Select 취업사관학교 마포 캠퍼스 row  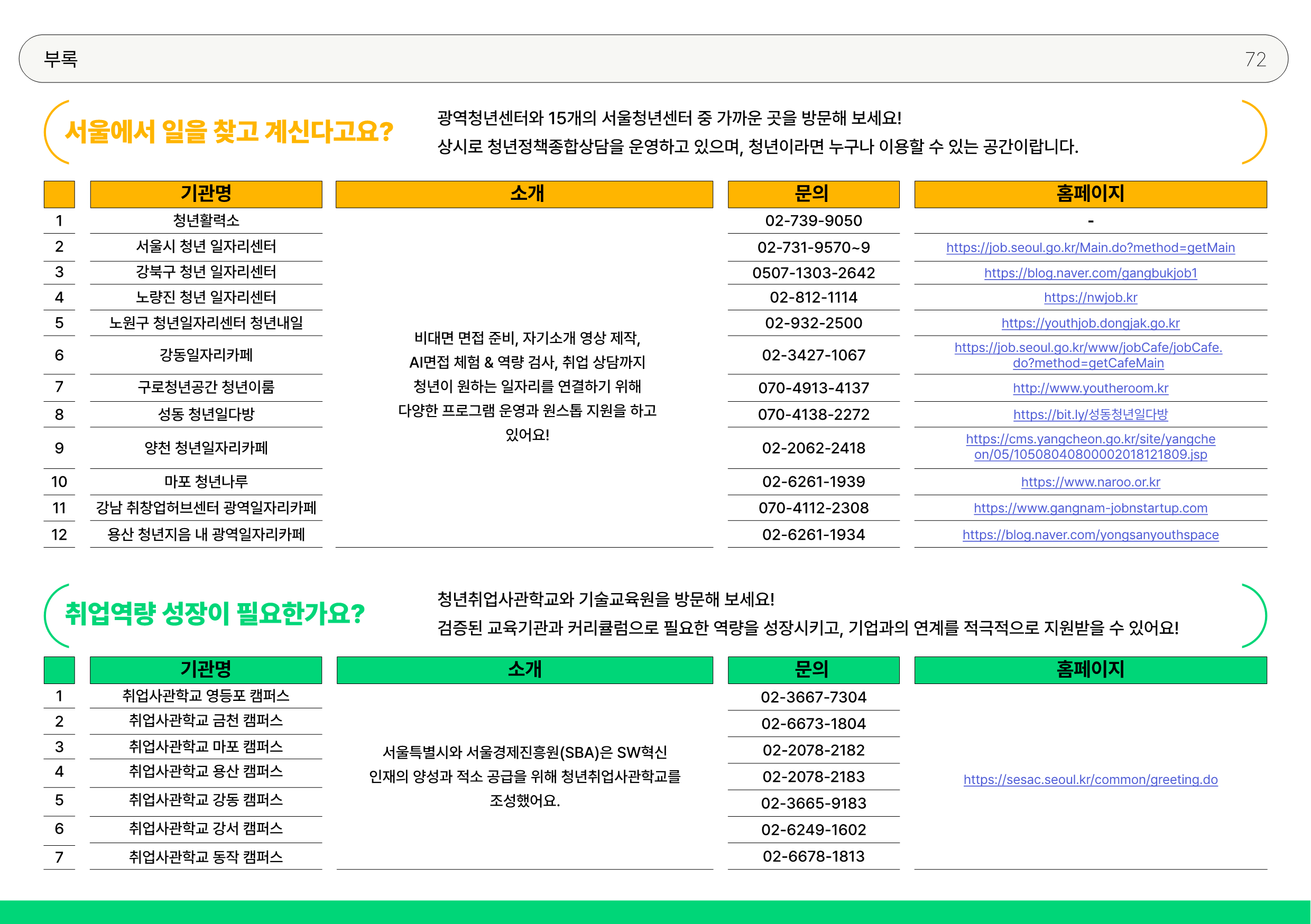point(206,747)
